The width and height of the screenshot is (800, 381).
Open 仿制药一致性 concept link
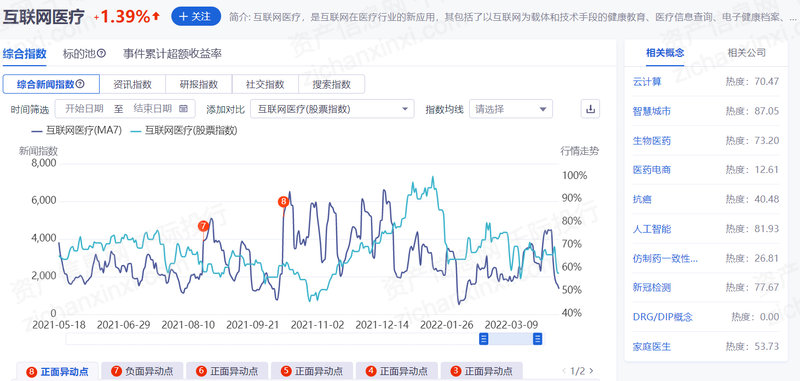click(665, 258)
